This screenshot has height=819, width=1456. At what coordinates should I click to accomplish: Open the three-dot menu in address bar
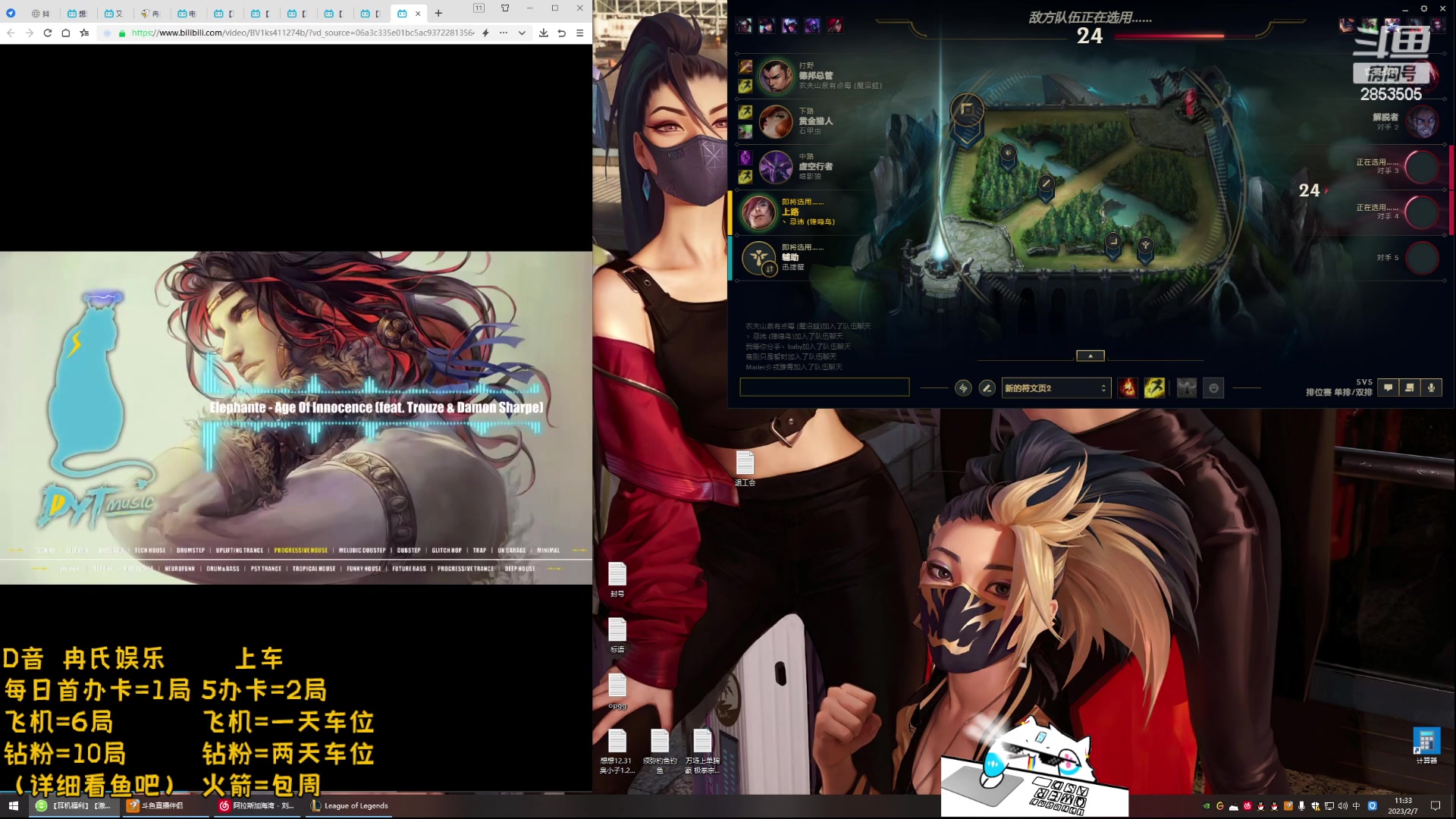pyautogui.click(x=504, y=33)
